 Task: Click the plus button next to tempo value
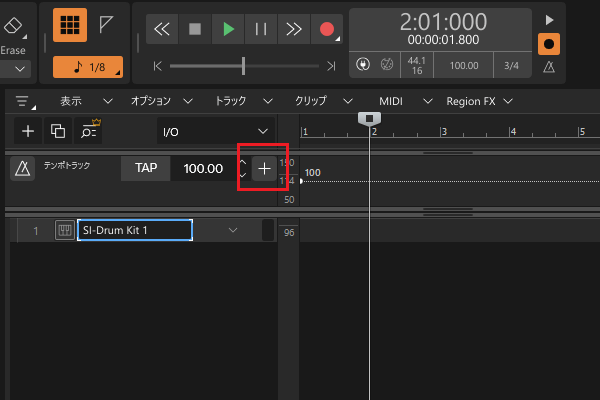[x=264, y=169]
